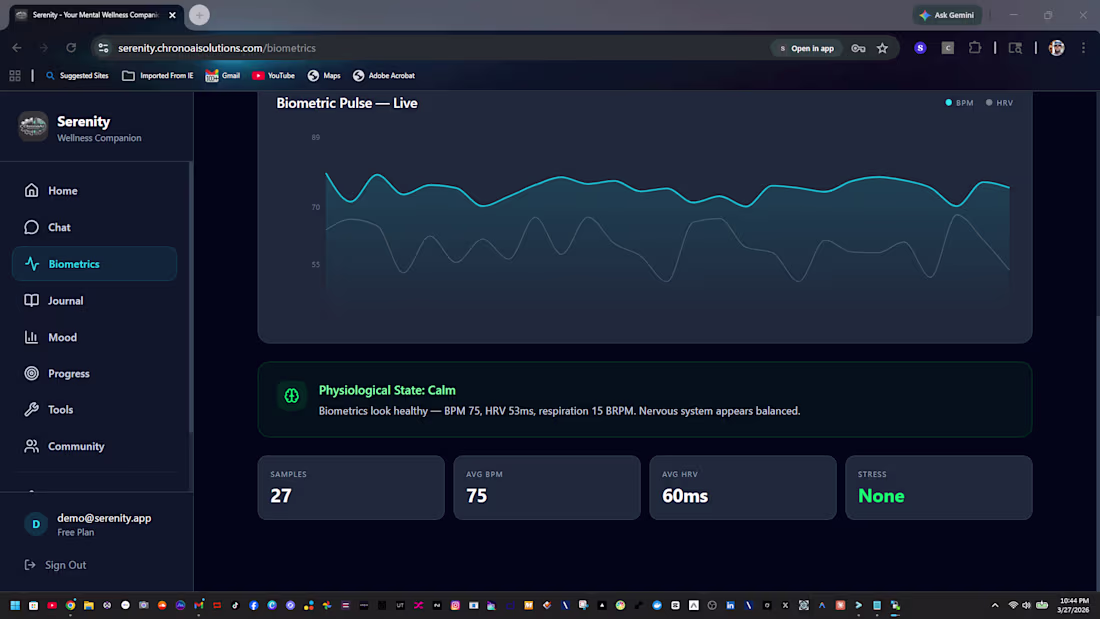Open the Adobe Acrobat bookmark
The width and height of the screenshot is (1100, 619).
[x=384, y=76]
